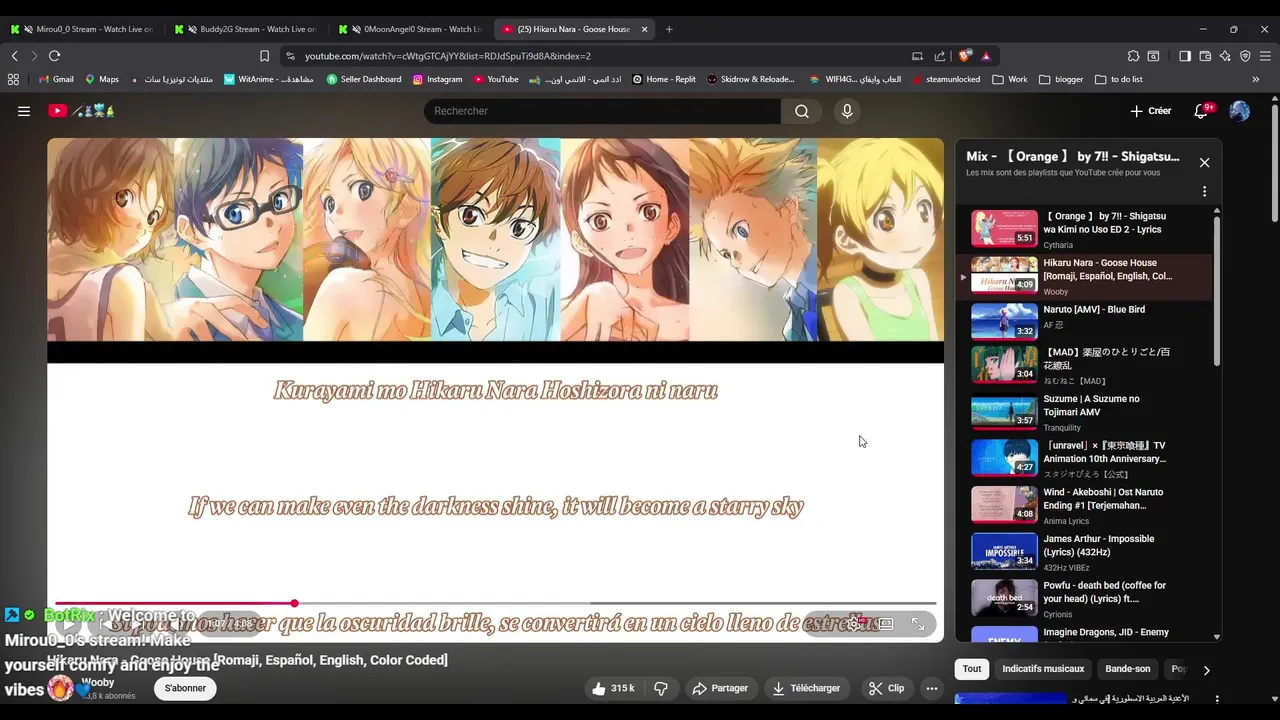
Task: Click the Créer button
Action: [1150, 111]
